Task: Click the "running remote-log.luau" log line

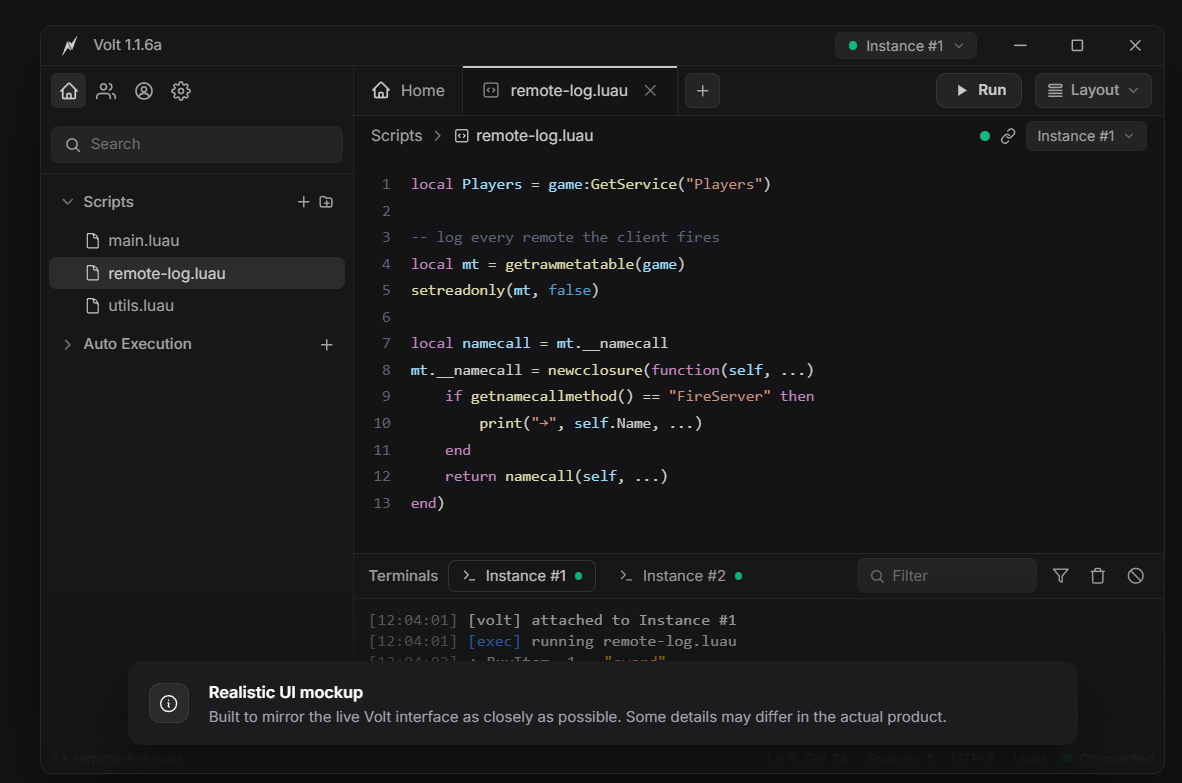Action: pyautogui.click(x=553, y=641)
